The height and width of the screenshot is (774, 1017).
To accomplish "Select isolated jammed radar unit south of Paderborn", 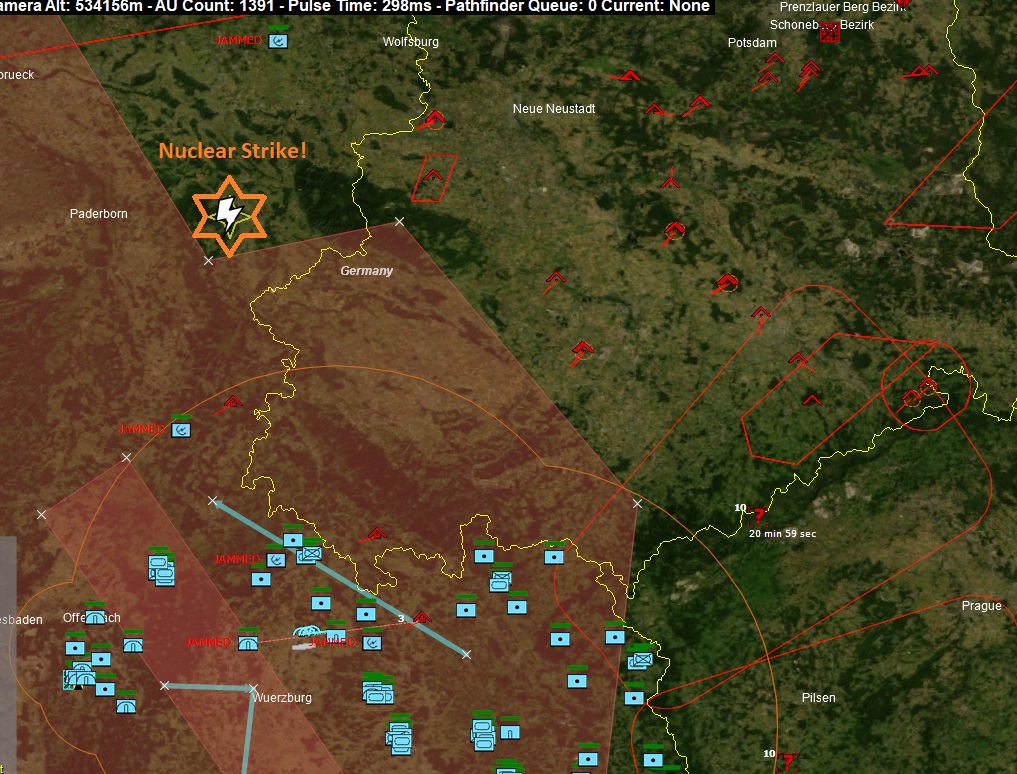I will point(181,429).
